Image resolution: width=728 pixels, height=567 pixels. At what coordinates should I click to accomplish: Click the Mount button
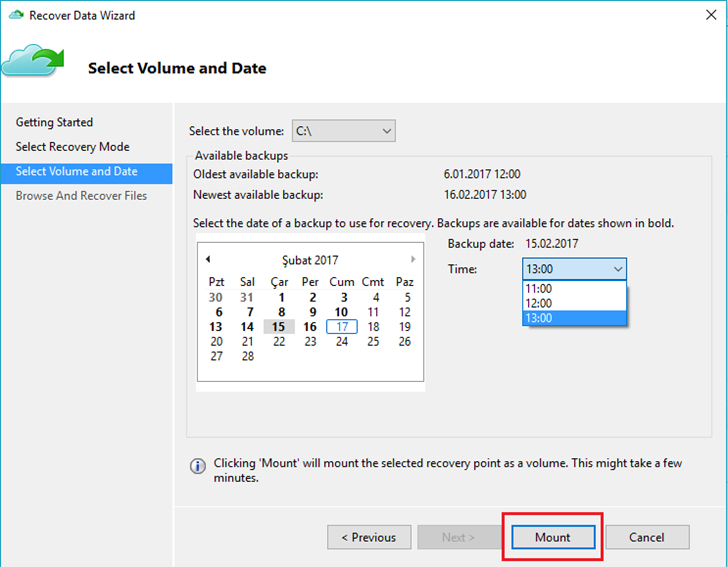553,537
